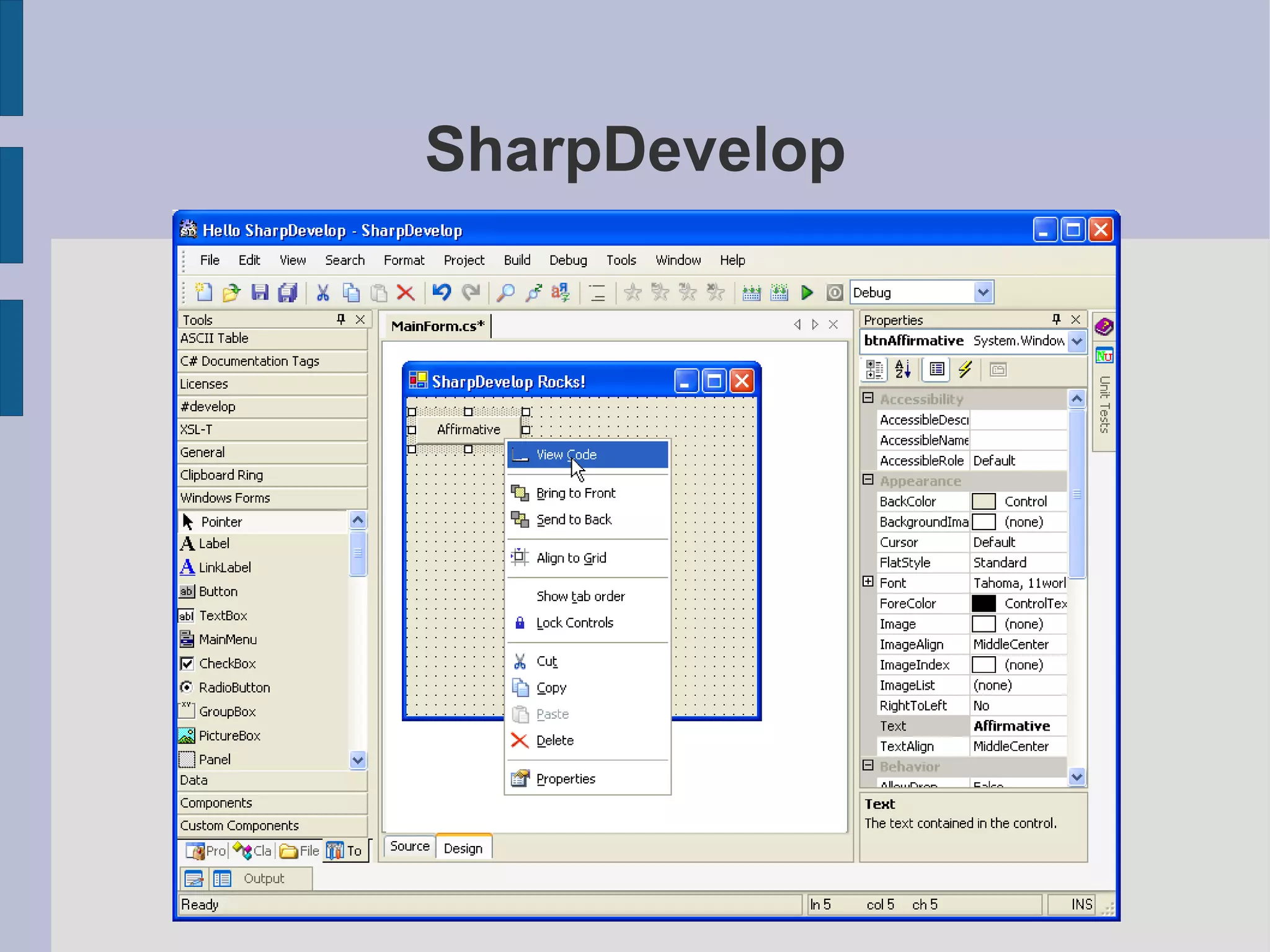Click the Replace toolbar icon
This screenshot has width=1270, height=952.
pyautogui.click(x=561, y=292)
